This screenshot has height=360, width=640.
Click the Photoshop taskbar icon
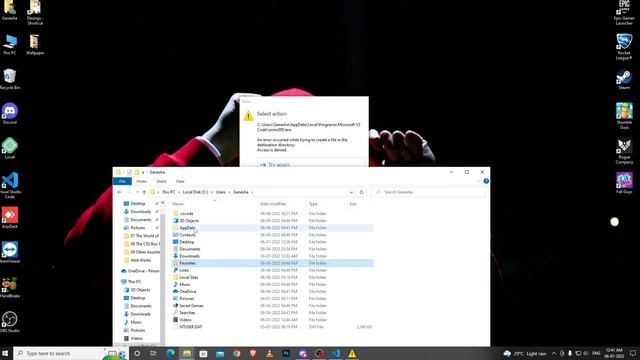[x=286, y=353]
